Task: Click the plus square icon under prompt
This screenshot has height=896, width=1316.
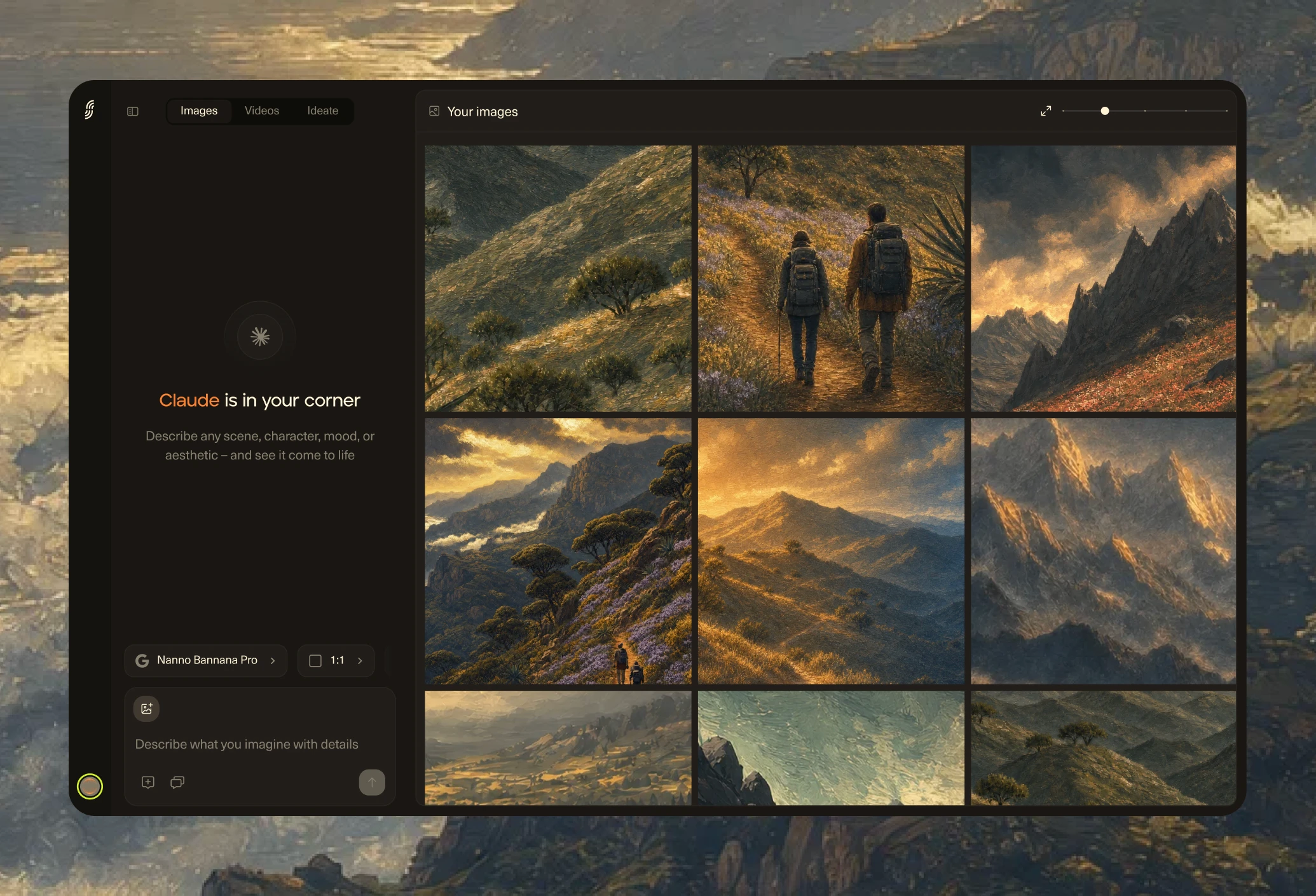Action: (x=148, y=782)
